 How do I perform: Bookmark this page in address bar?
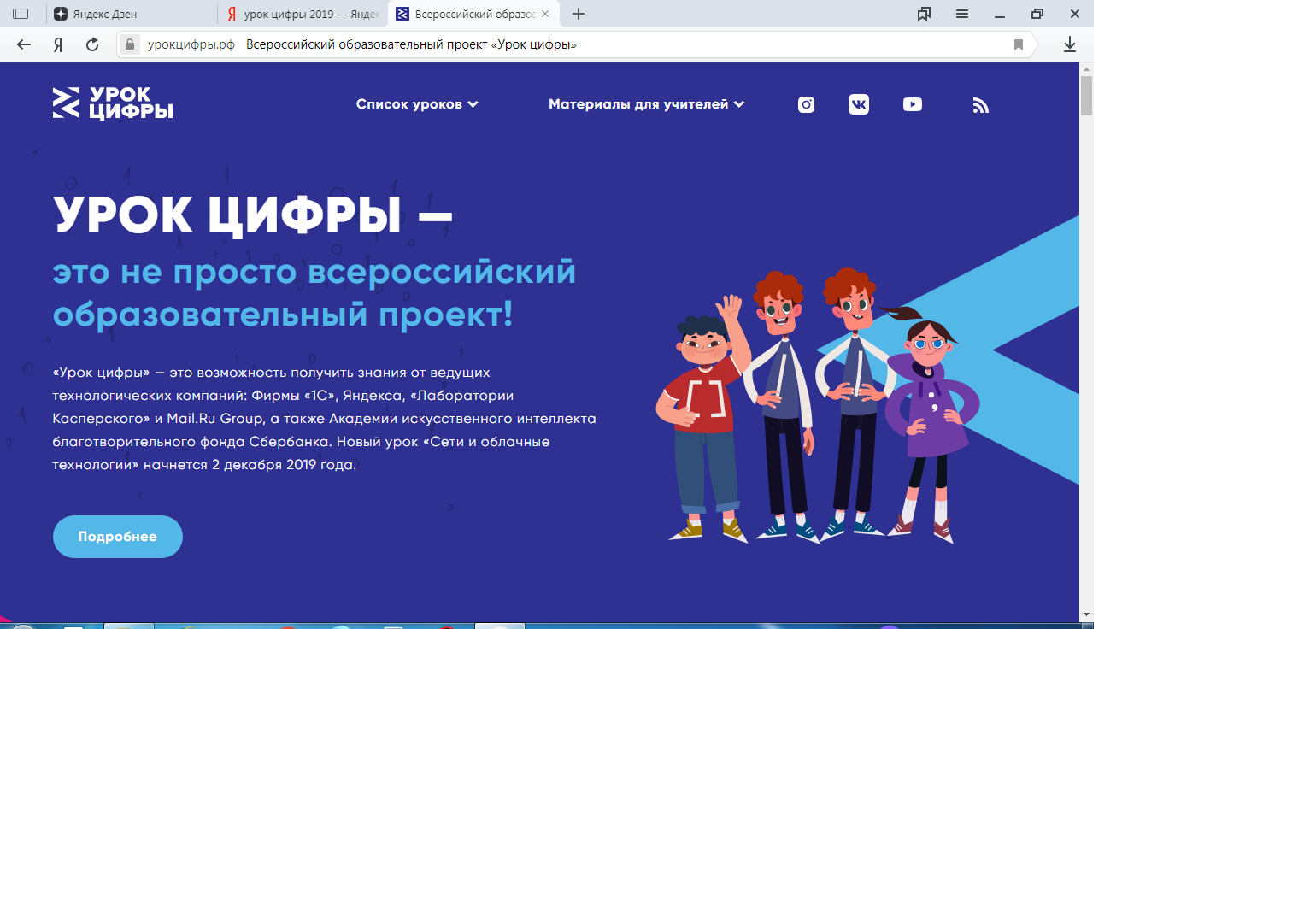tap(1018, 44)
